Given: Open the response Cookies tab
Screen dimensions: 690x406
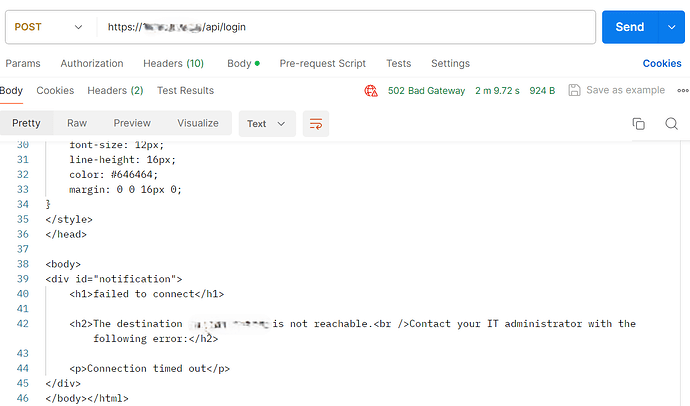Looking at the screenshot, I should pos(55,91).
